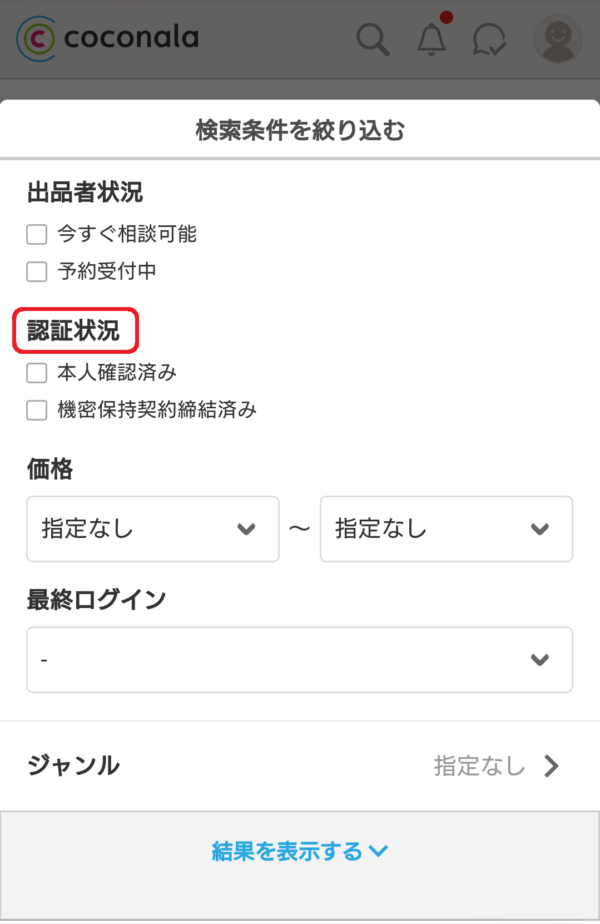Tick the 機密保持契約締結済み checkbox
This screenshot has height=924, width=600.
point(37,409)
